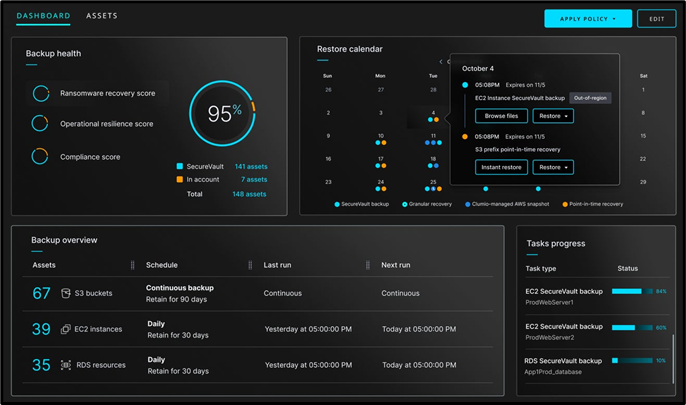Click EC2 next run Today at 05:00:00 PM
The image size is (686, 405).
419,329
